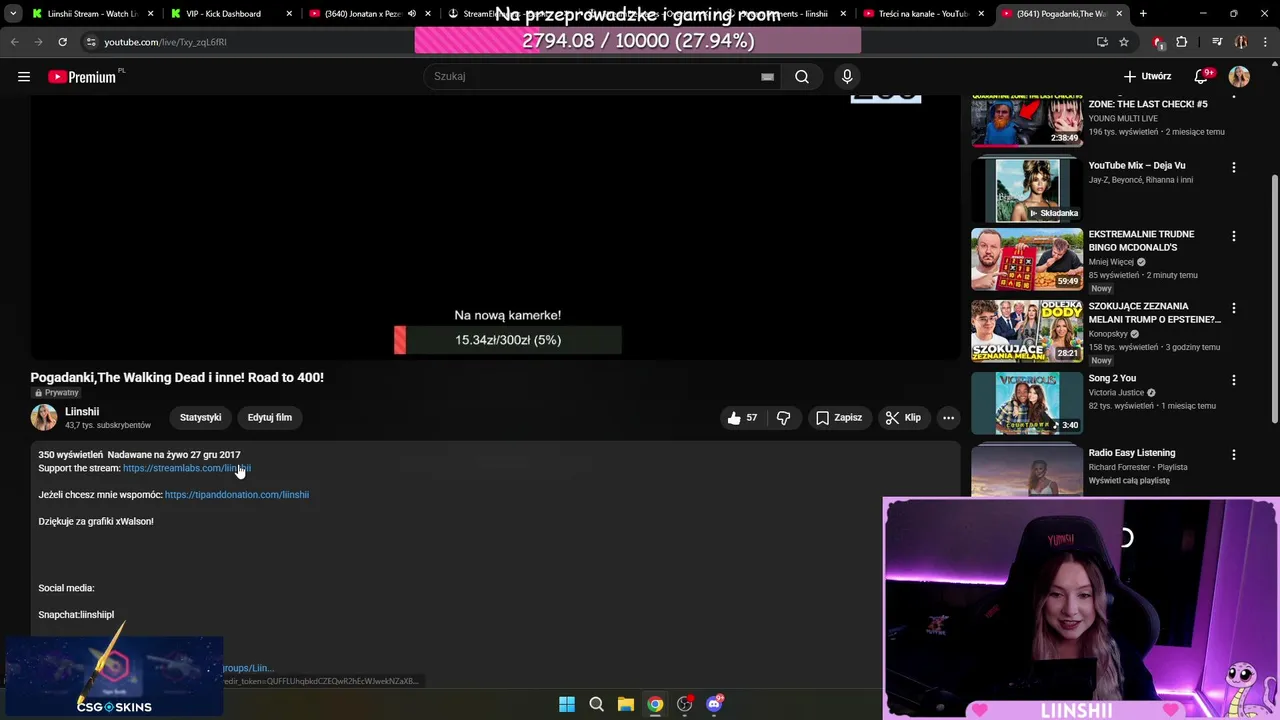1280x720 pixels.
Task: Start voice search with the microphone
Action: coord(847,77)
